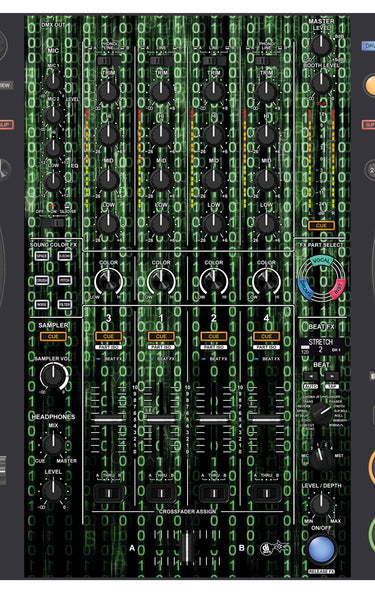Image resolution: width=375 pixels, height=596 pixels.
Task: Click the BEAT right arrow button
Action: coord(332,376)
